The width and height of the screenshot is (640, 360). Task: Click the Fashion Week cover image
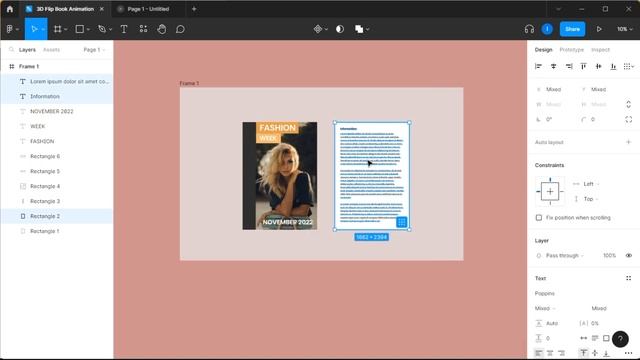pos(280,176)
